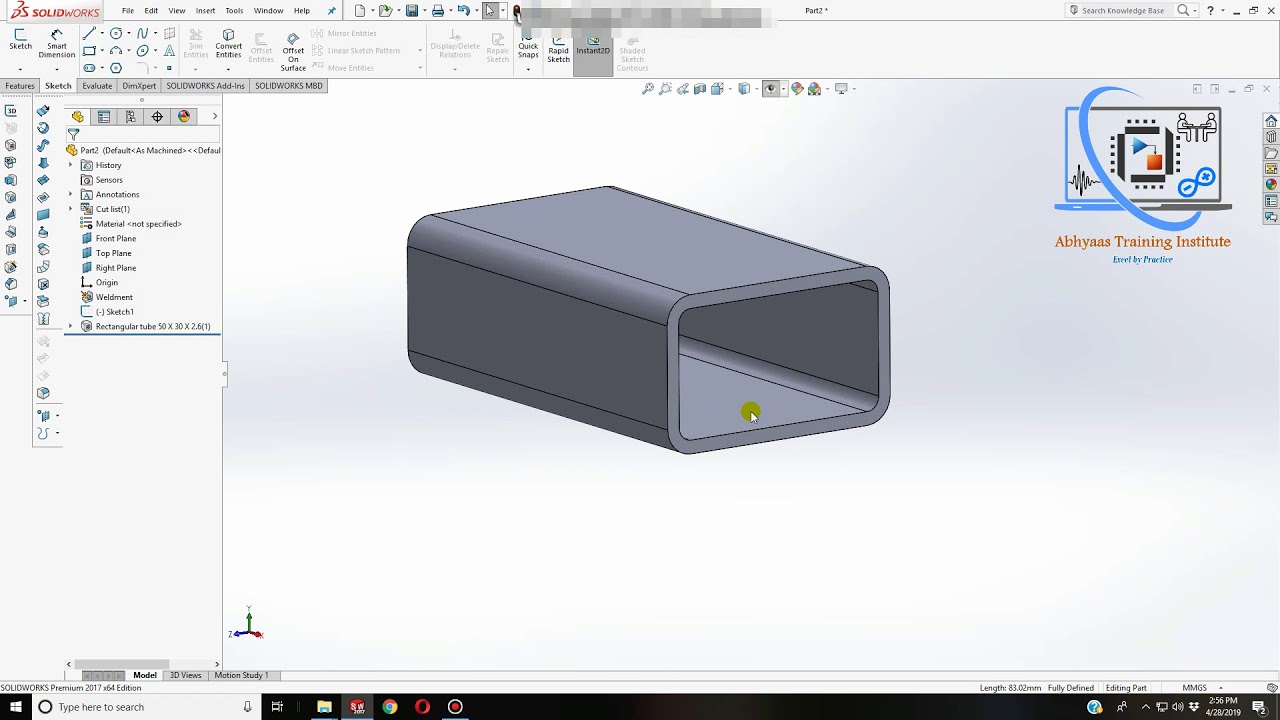Toggle Hide/Show Items eye button
This screenshot has height=720, width=1280.
(x=770, y=89)
